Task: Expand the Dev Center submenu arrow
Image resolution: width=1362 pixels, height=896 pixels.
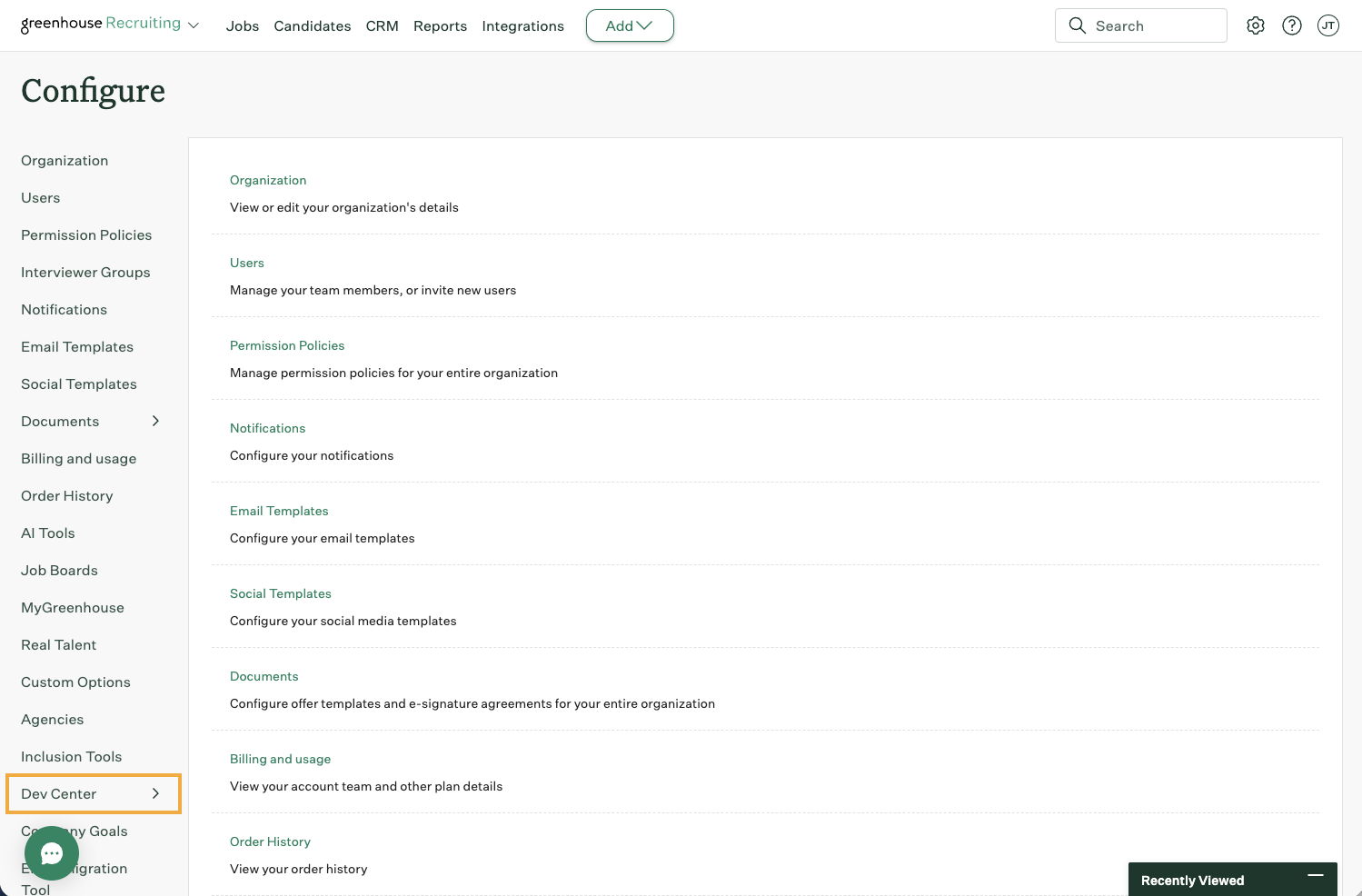Action: (155, 793)
